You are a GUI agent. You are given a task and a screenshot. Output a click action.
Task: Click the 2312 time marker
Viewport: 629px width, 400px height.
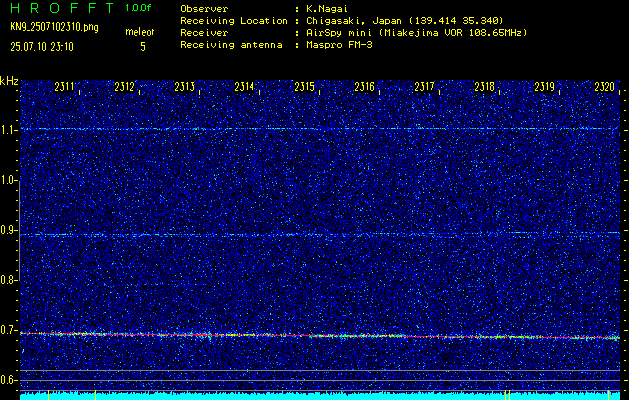(124, 87)
